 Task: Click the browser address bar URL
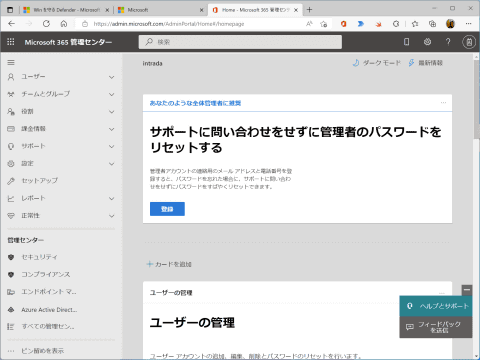pos(169,24)
